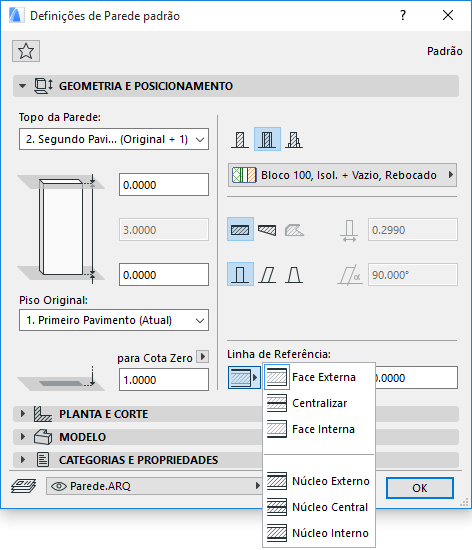Choose the trapezoid wall geometry icon

coord(267,230)
